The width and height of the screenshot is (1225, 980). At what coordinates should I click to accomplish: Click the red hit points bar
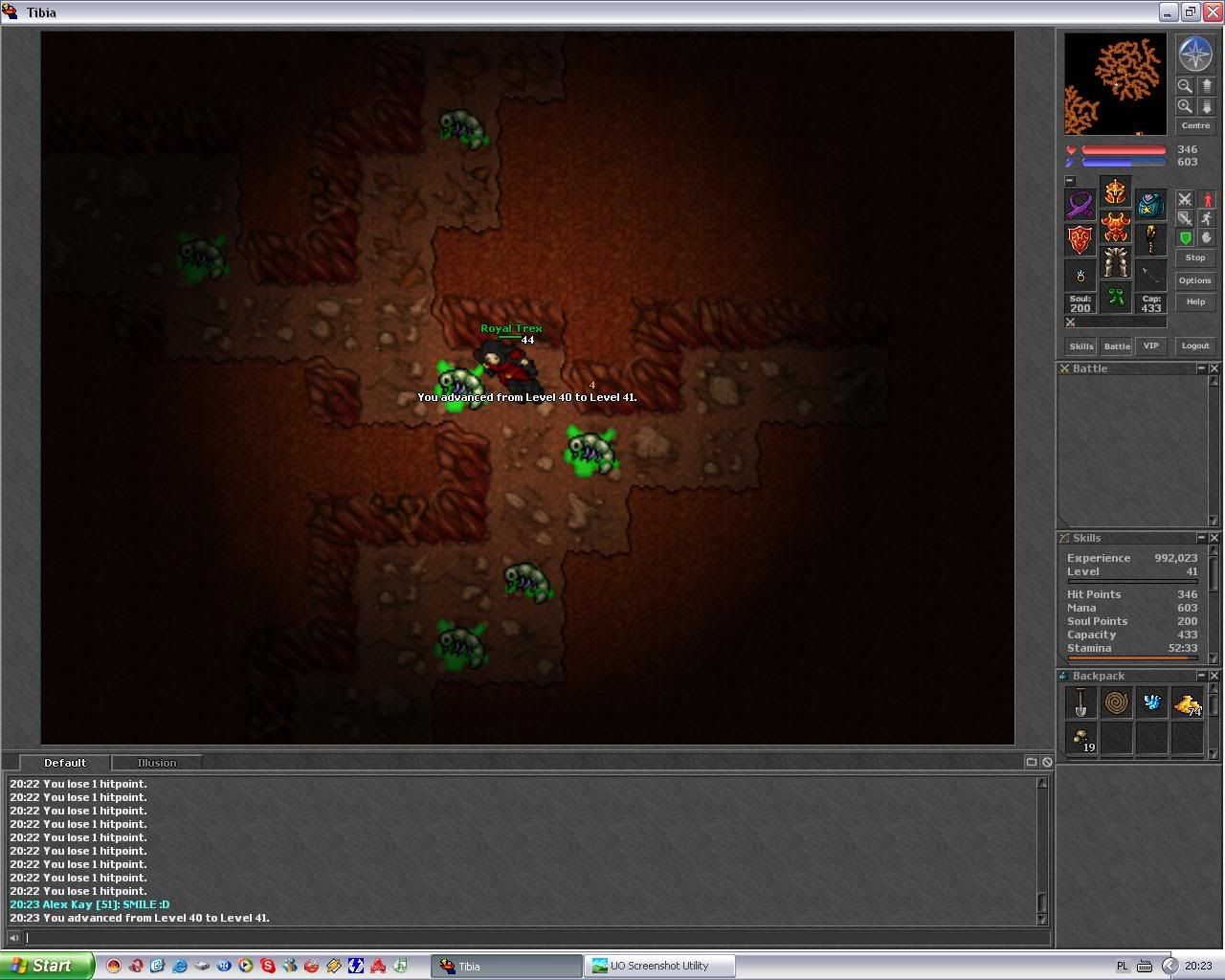pyautogui.click(x=1124, y=150)
